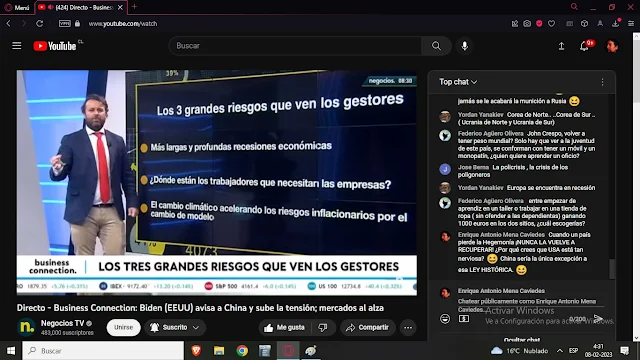The height and width of the screenshot is (360, 640).
Task: Open Opera browser taskbar icon
Action: [288, 351]
